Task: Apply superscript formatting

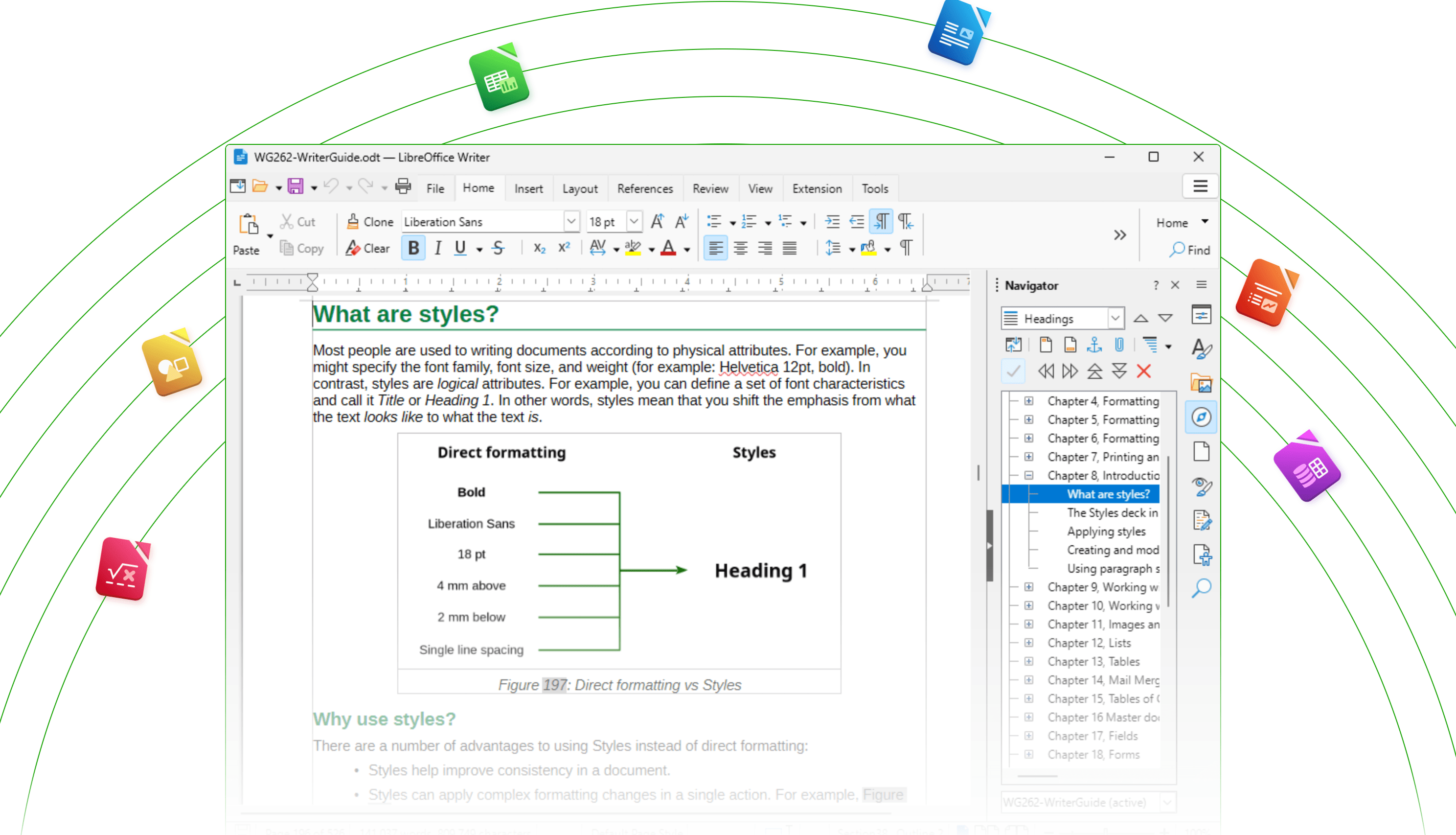Action: tap(564, 248)
